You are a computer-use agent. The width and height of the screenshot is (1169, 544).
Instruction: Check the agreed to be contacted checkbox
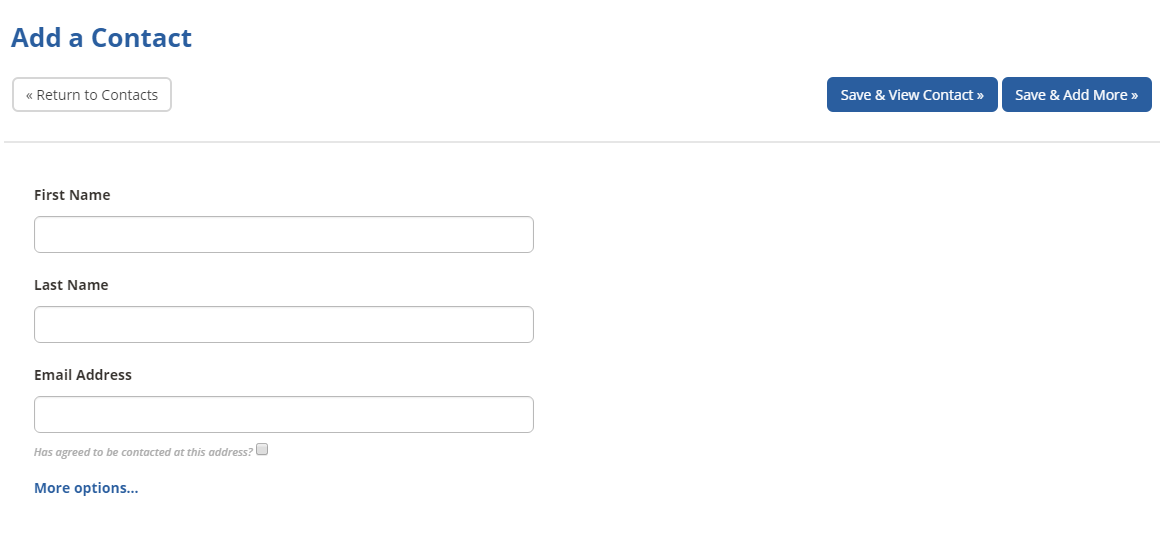click(x=262, y=449)
